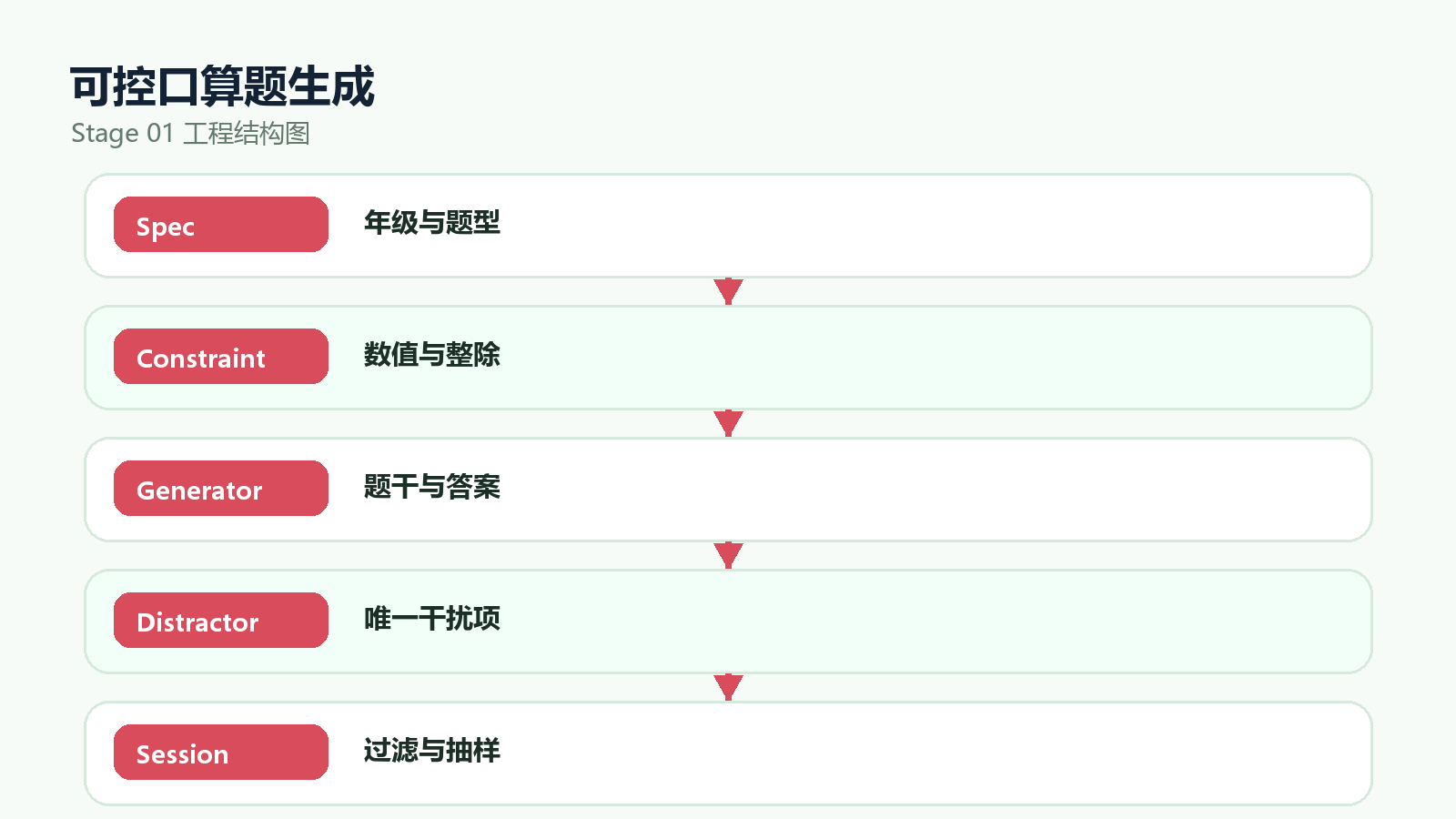Select the 年级与题型 text

(432, 223)
